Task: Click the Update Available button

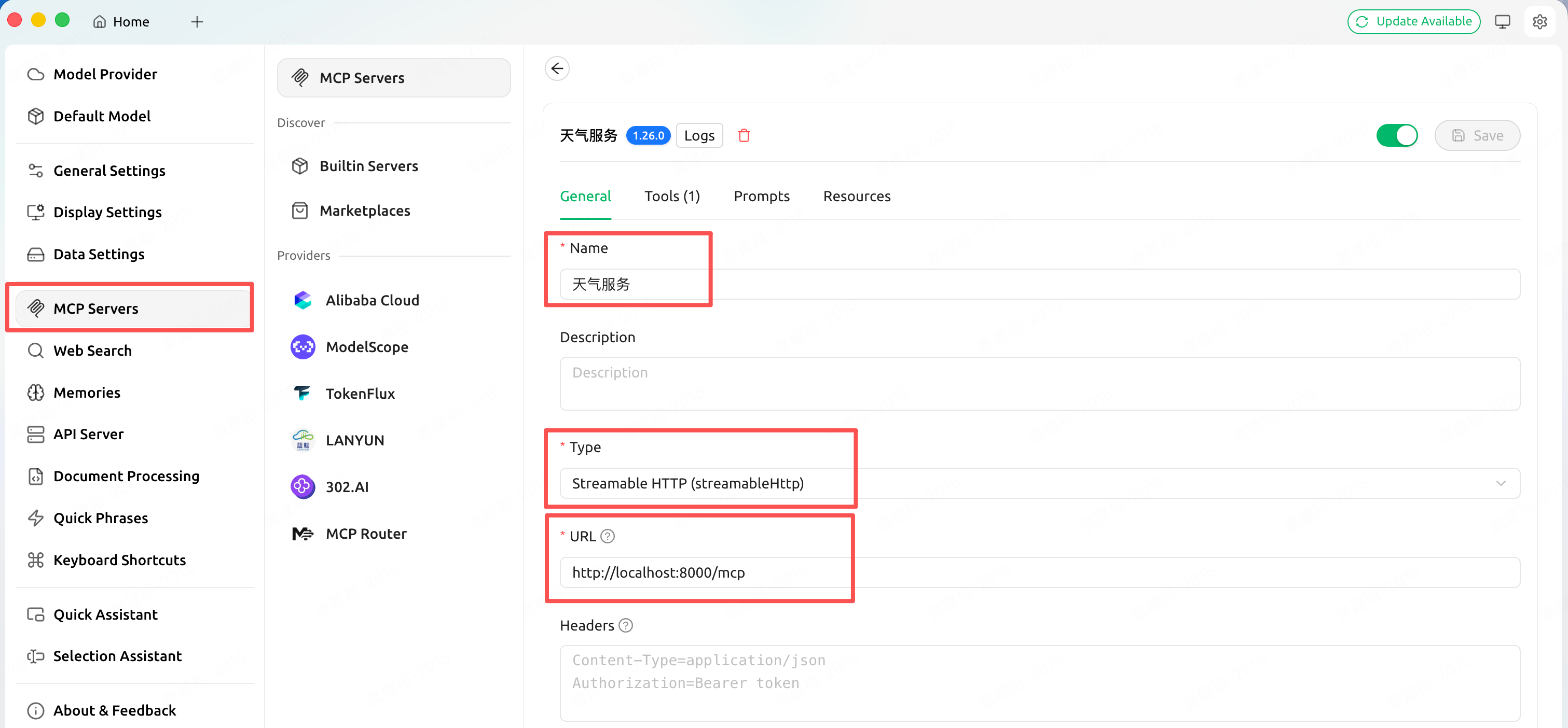Action: [x=1413, y=22]
